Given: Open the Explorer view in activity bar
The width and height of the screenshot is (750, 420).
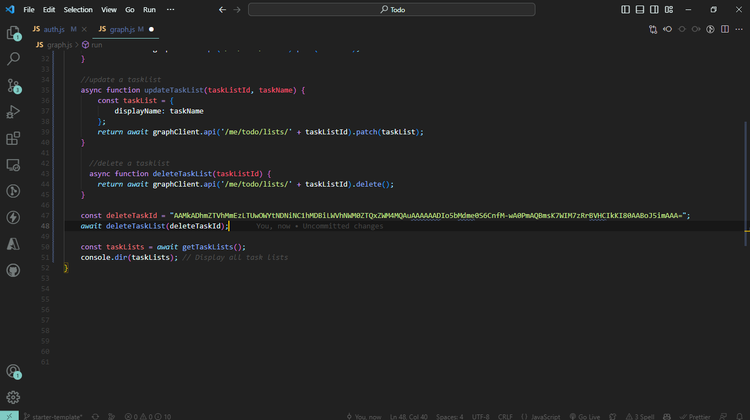Looking at the screenshot, I should [14, 34].
